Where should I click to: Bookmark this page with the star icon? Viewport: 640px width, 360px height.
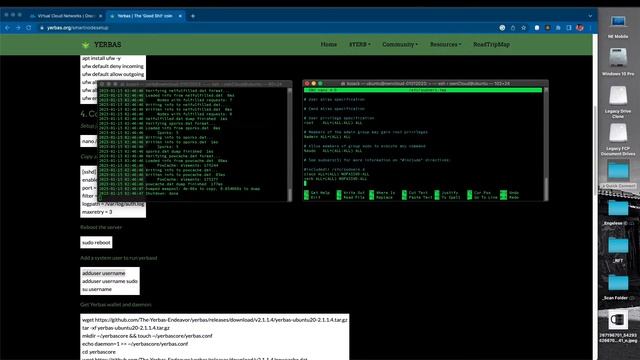tap(523, 28)
